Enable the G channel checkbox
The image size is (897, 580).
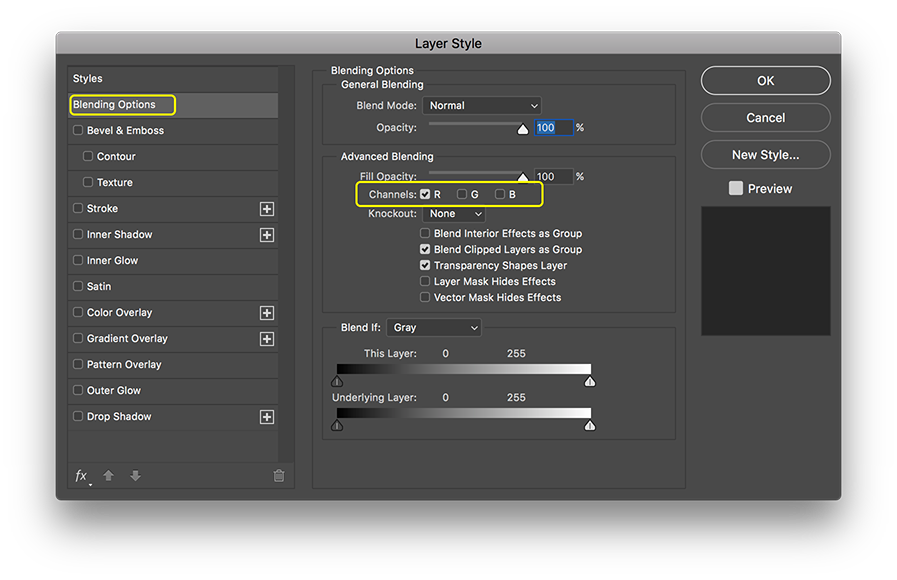pyautogui.click(x=462, y=194)
